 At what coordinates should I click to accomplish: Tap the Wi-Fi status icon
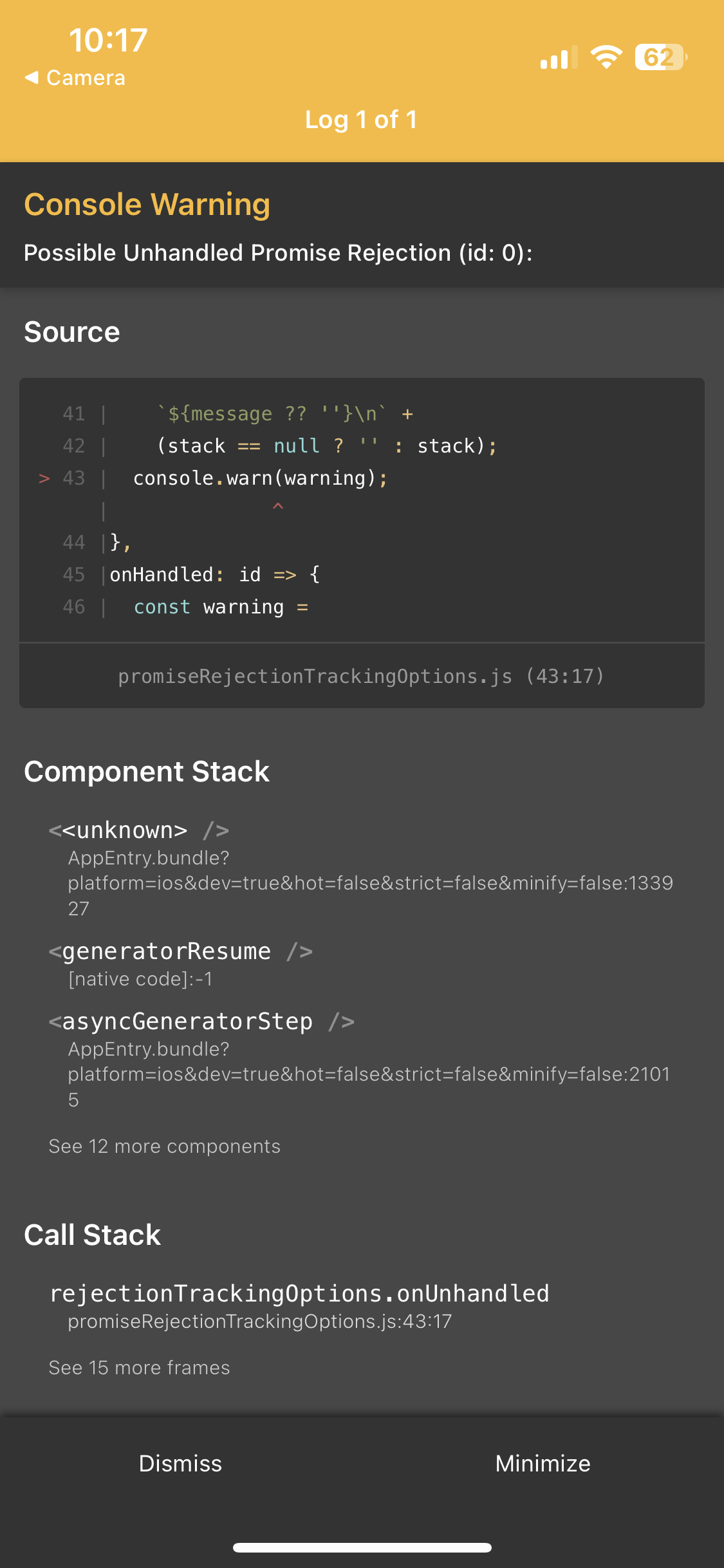point(606,57)
